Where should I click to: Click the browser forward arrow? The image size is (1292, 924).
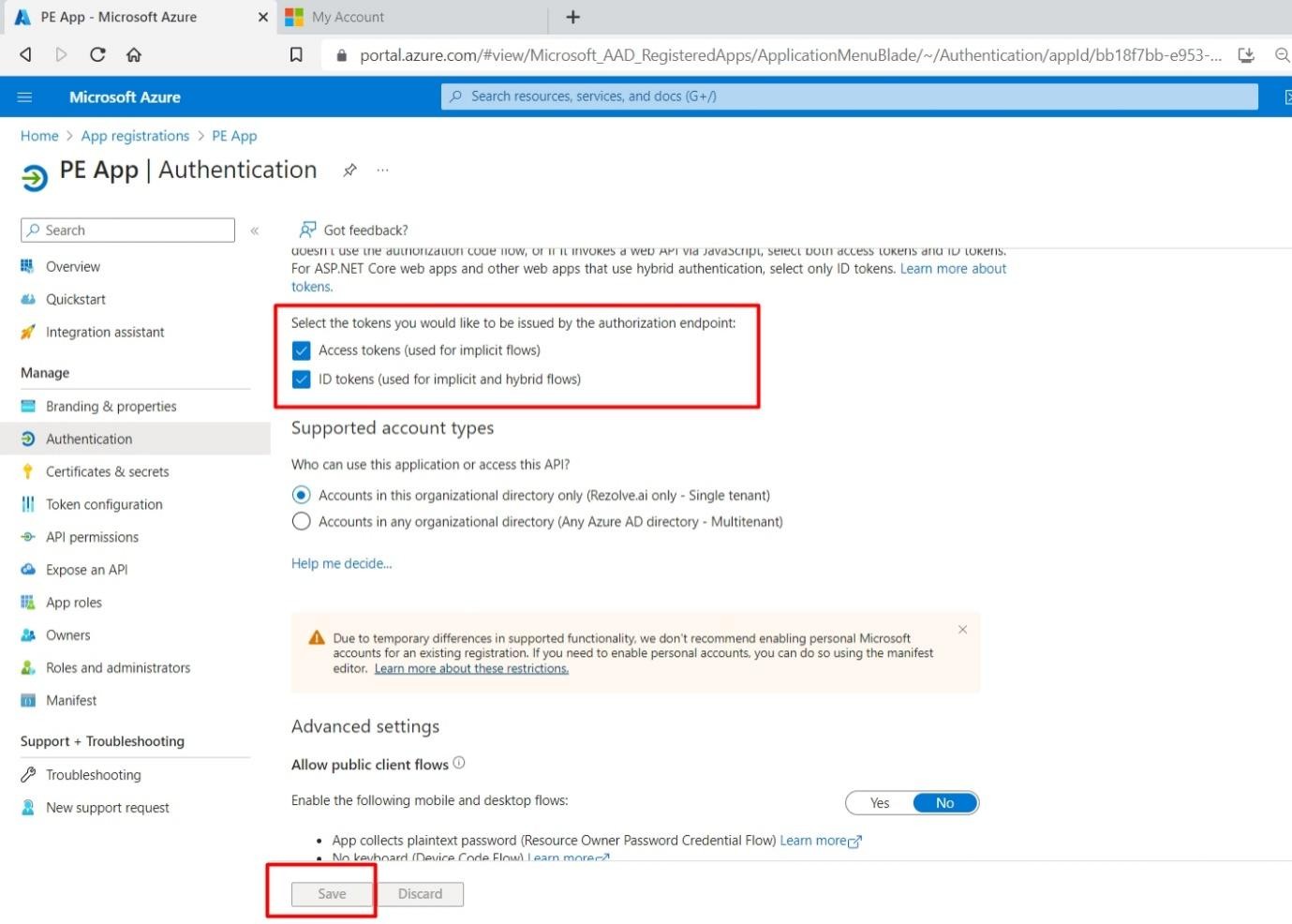pyautogui.click(x=61, y=55)
